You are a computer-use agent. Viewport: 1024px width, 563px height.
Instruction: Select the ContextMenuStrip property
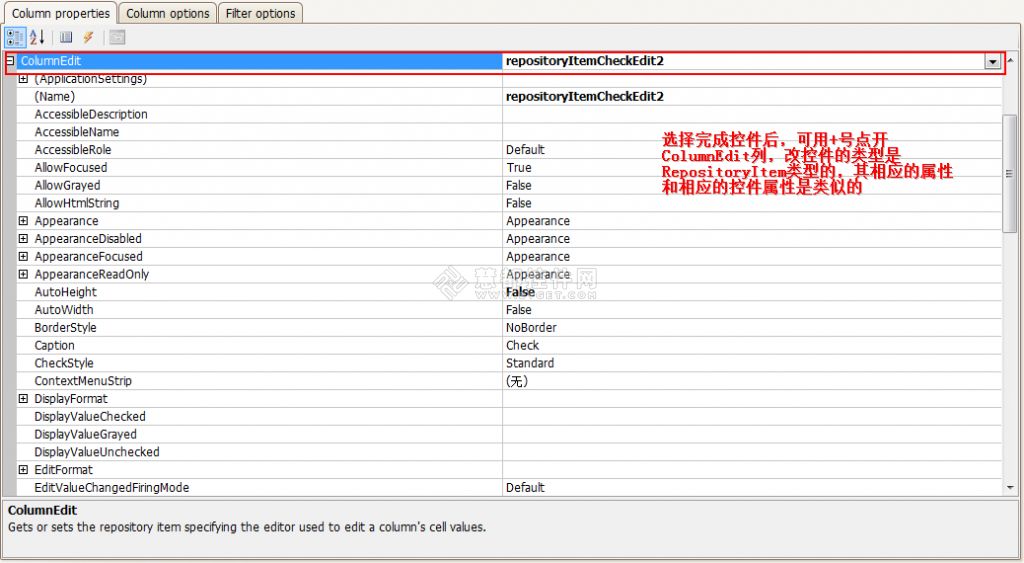pyautogui.click(x=260, y=381)
